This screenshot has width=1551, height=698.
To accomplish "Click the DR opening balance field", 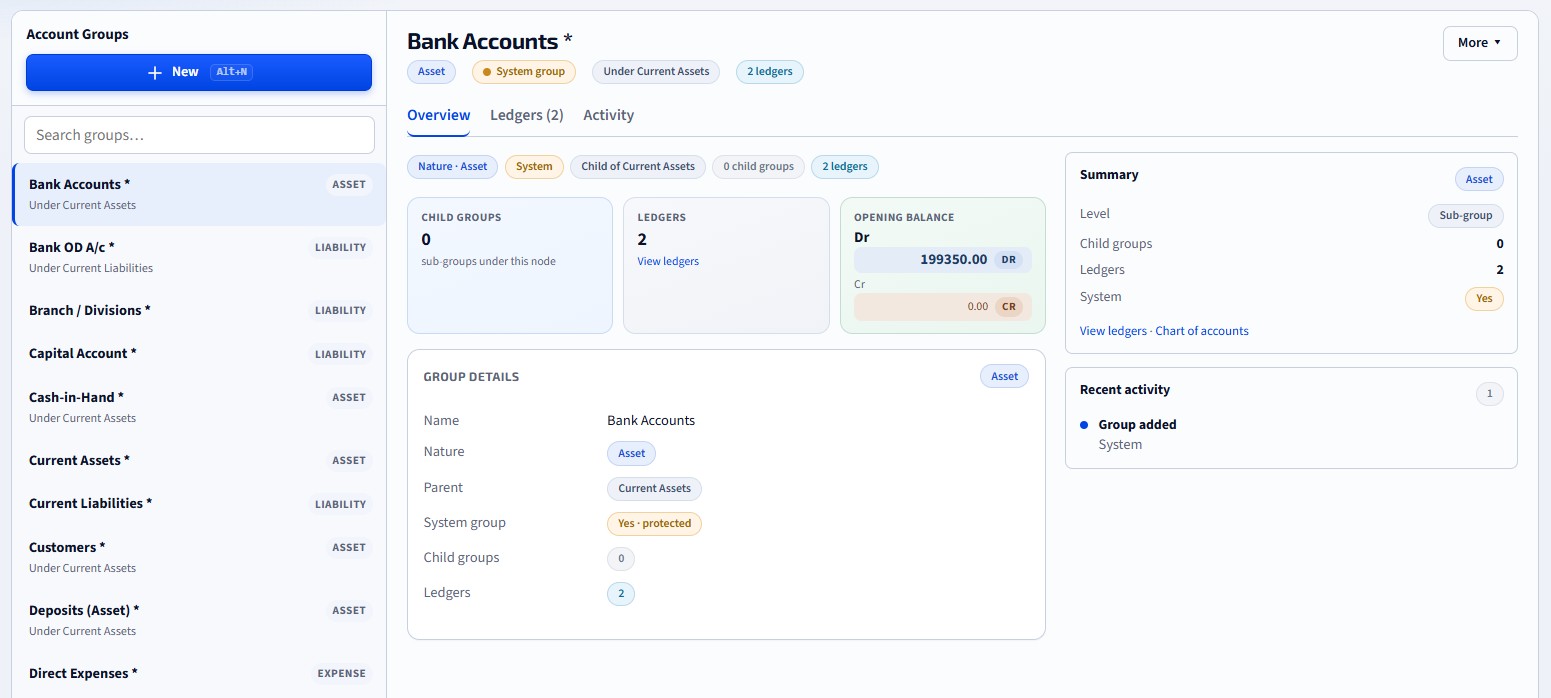I will (x=943, y=260).
